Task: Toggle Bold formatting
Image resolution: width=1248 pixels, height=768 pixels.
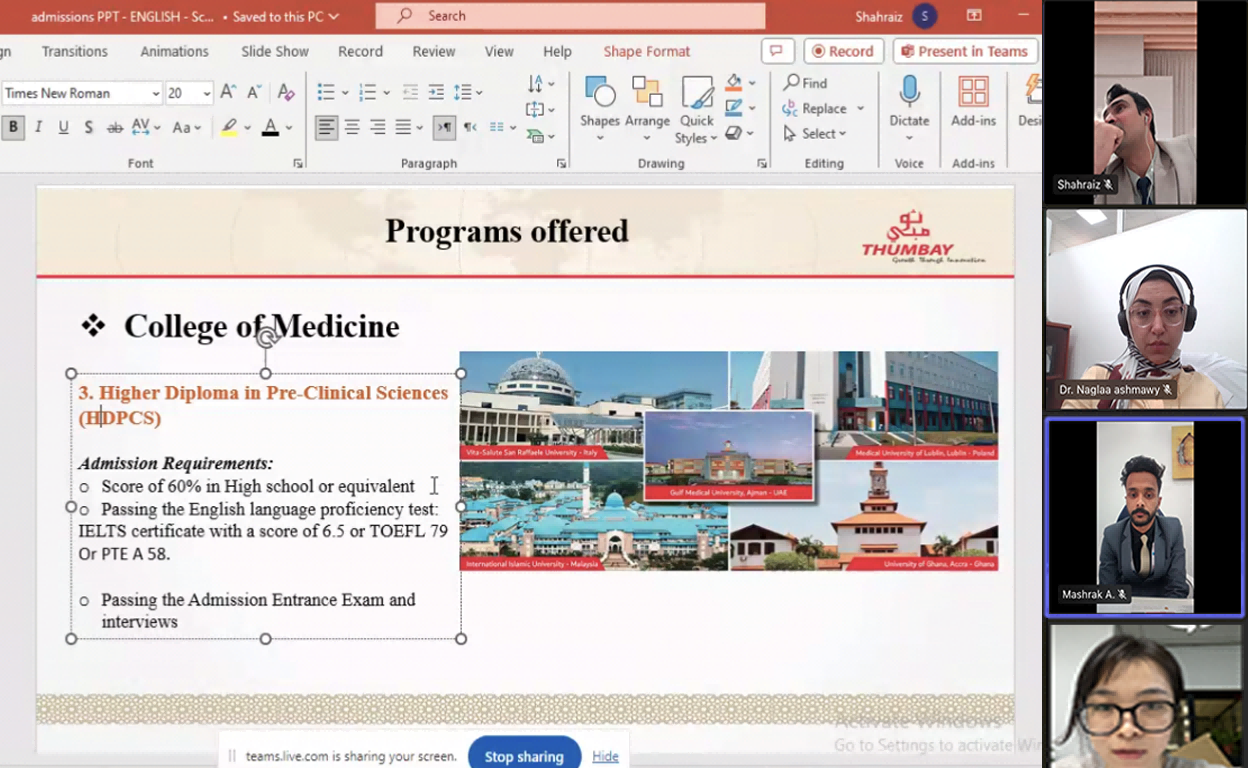Action: pyautogui.click(x=13, y=127)
